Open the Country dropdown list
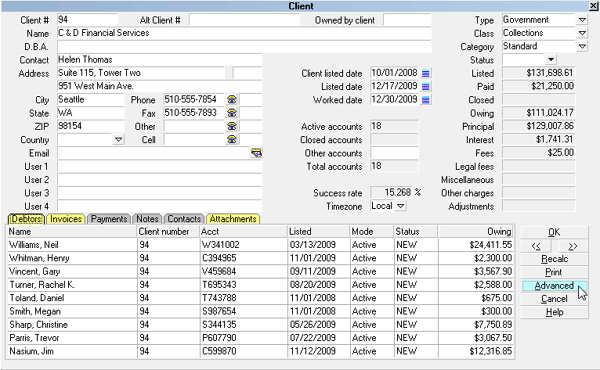600x370 pixels. pos(119,140)
